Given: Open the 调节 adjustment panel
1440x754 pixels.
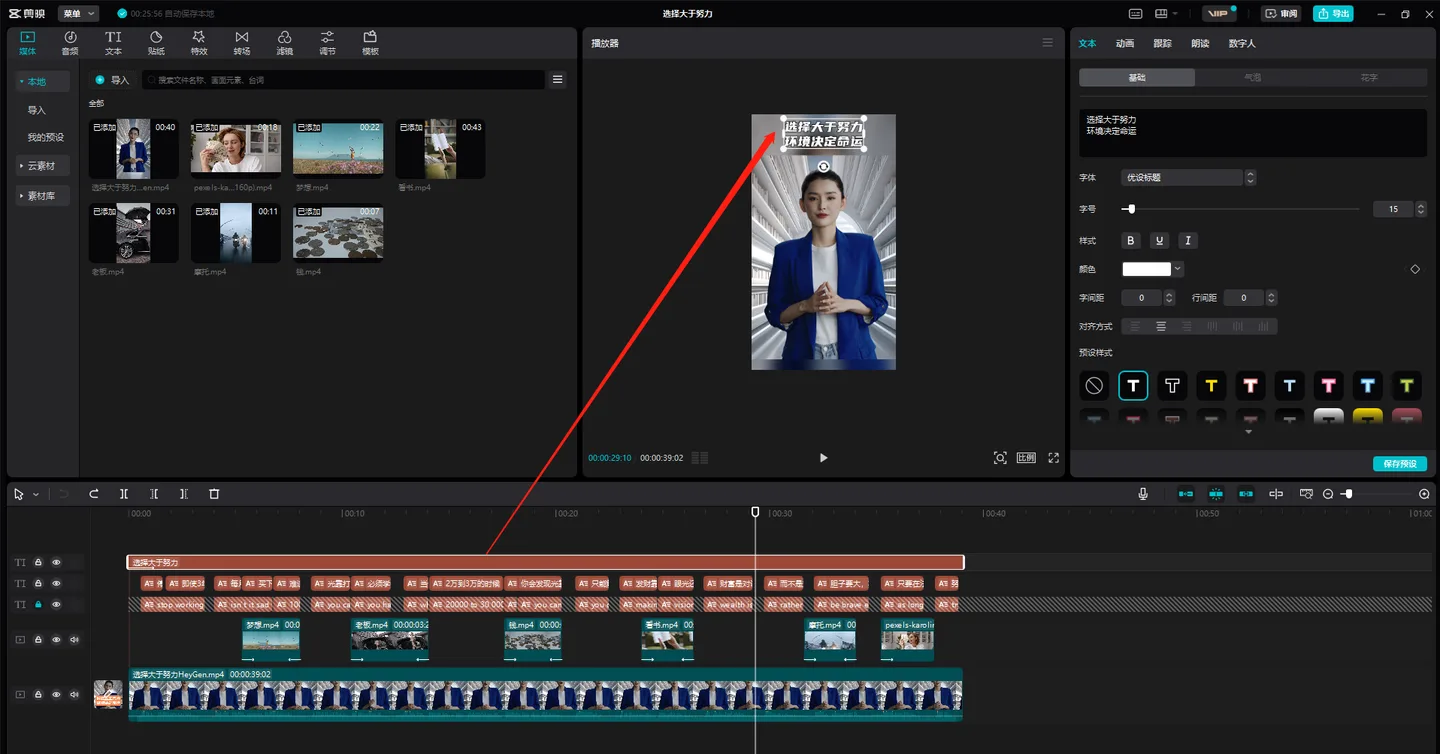Looking at the screenshot, I should [327, 43].
